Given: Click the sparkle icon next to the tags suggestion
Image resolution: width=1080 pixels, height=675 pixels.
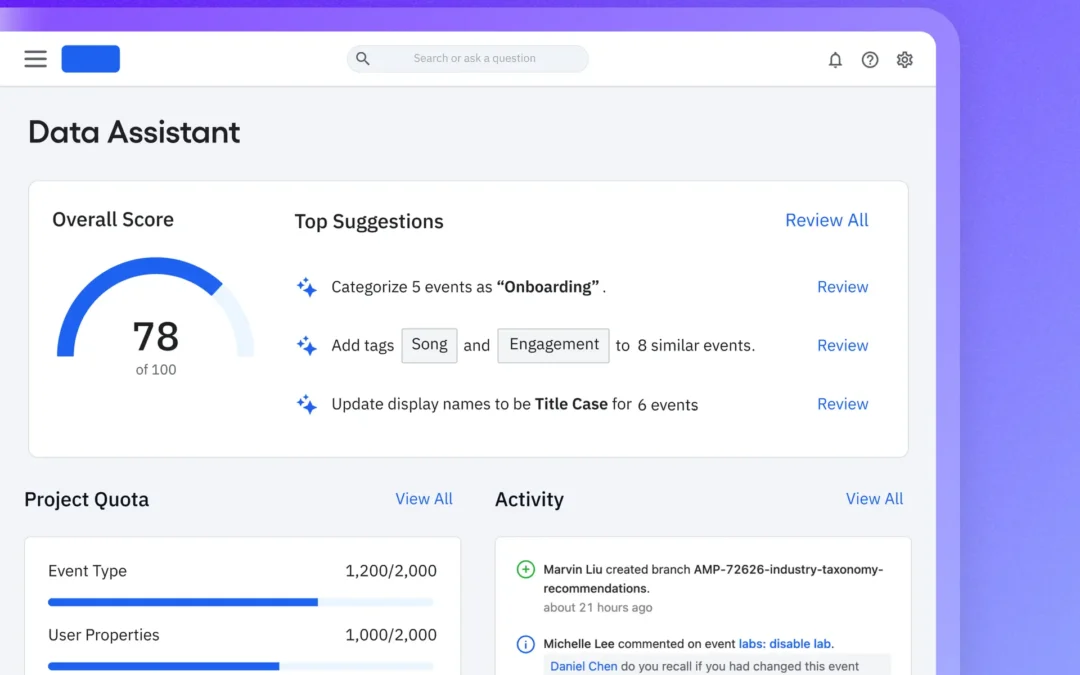Looking at the screenshot, I should coord(306,345).
